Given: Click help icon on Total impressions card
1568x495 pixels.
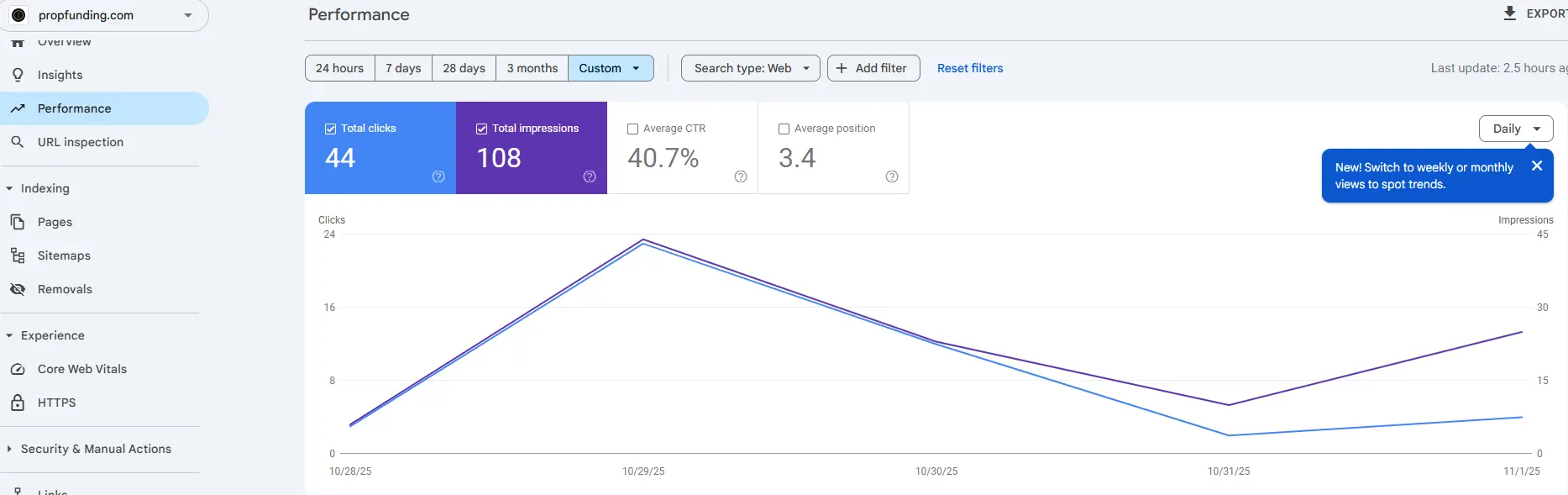Looking at the screenshot, I should point(590,176).
